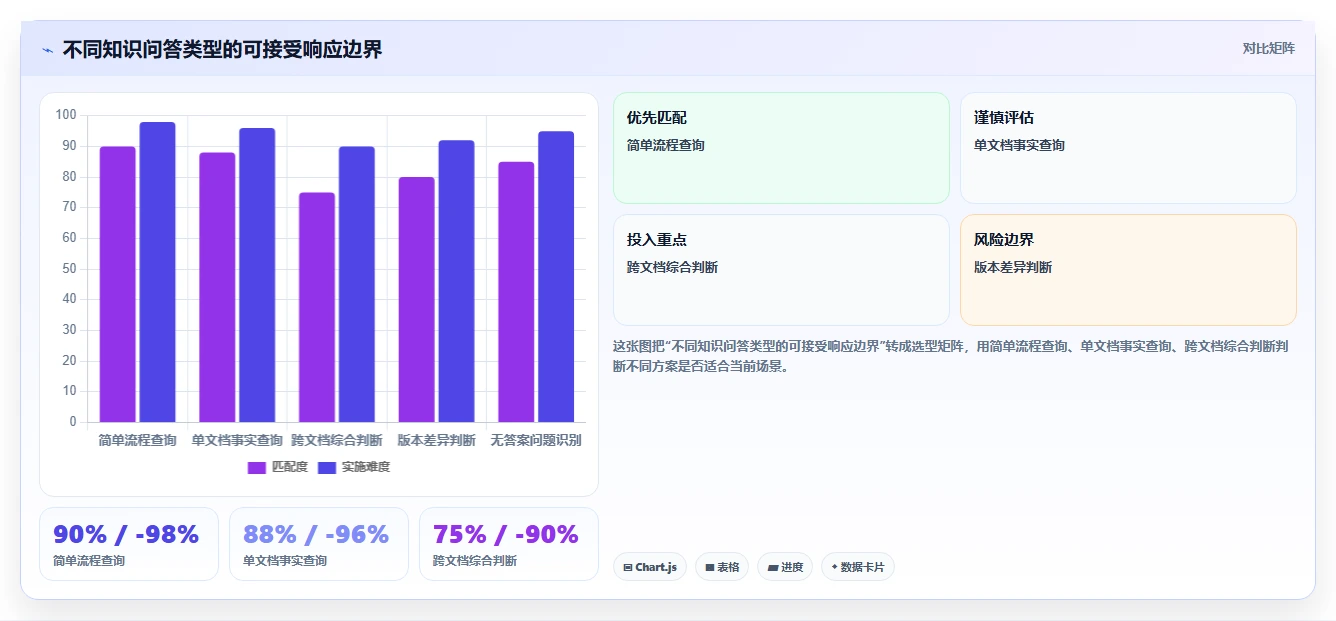Click the 表格 chip icon
This screenshot has height=621, width=1336.
710,567
